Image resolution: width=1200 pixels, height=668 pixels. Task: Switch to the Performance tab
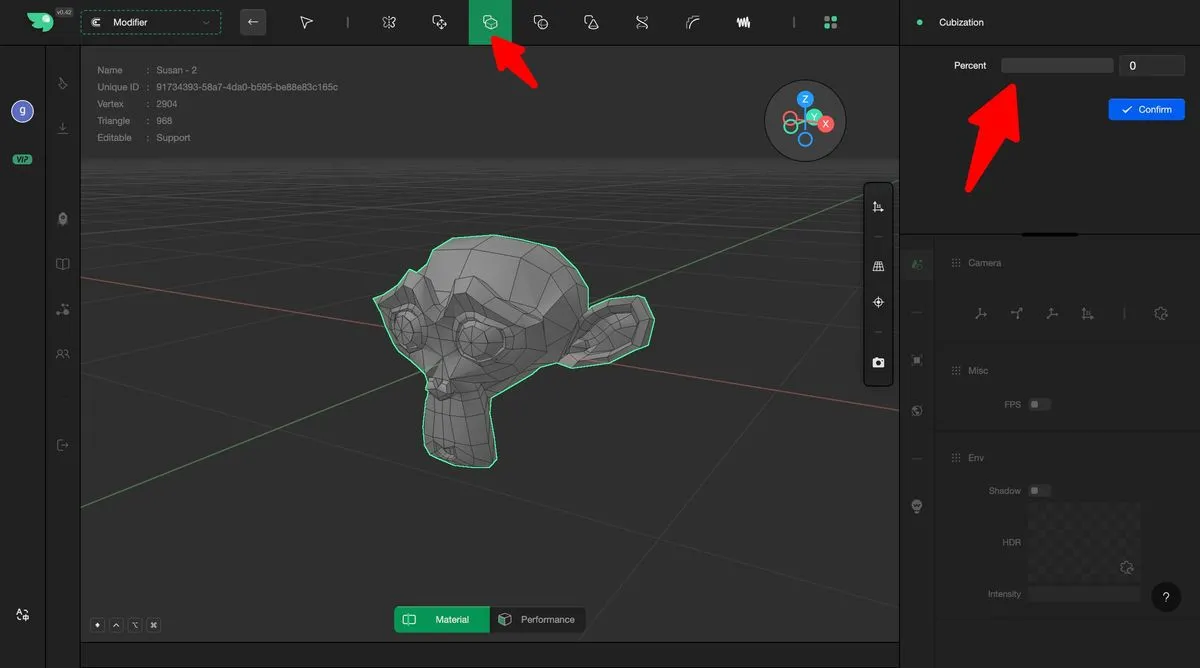click(537, 620)
